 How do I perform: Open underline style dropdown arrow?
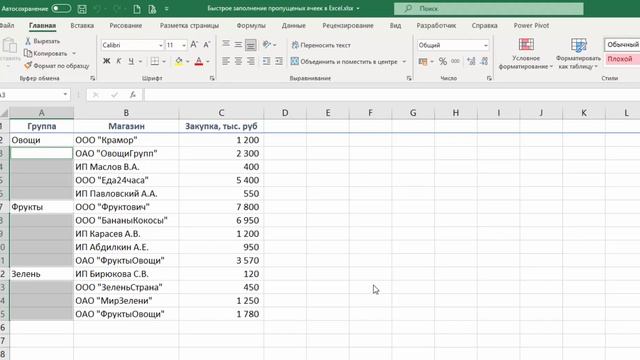coord(140,62)
